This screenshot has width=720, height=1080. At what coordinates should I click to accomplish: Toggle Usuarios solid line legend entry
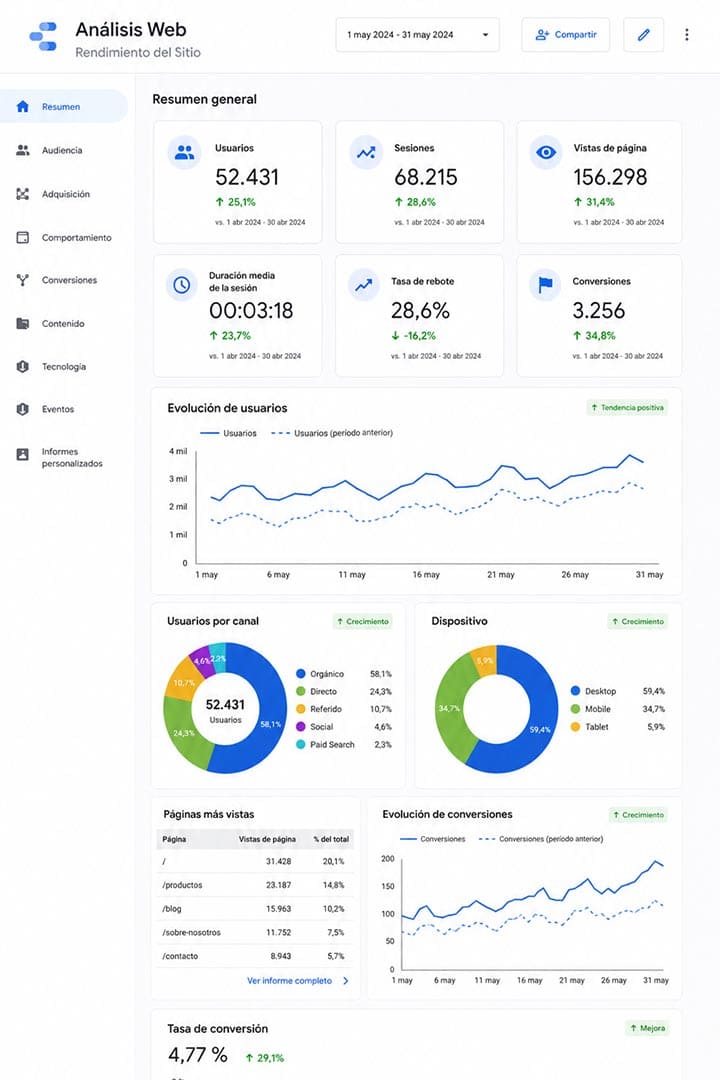click(x=228, y=433)
